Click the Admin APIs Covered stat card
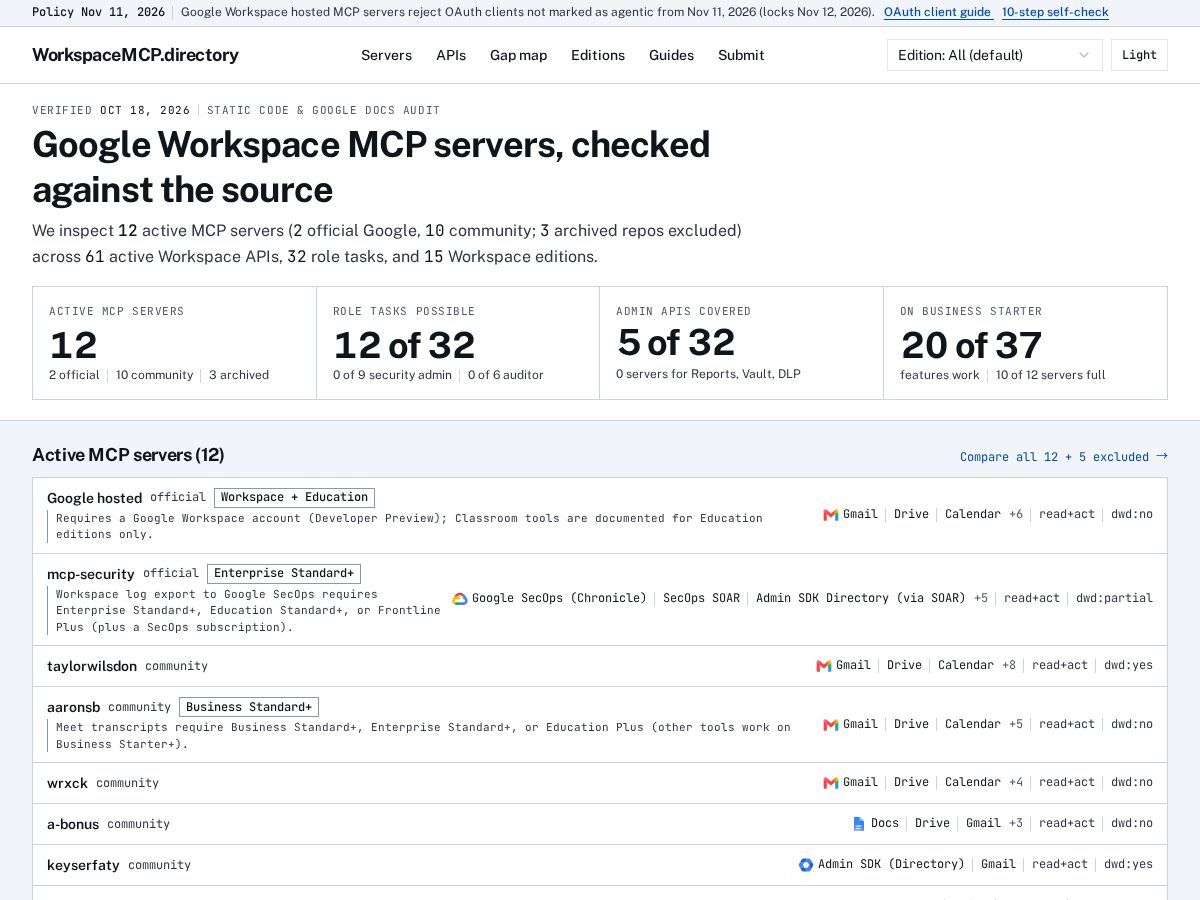 (x=742, y=343)
